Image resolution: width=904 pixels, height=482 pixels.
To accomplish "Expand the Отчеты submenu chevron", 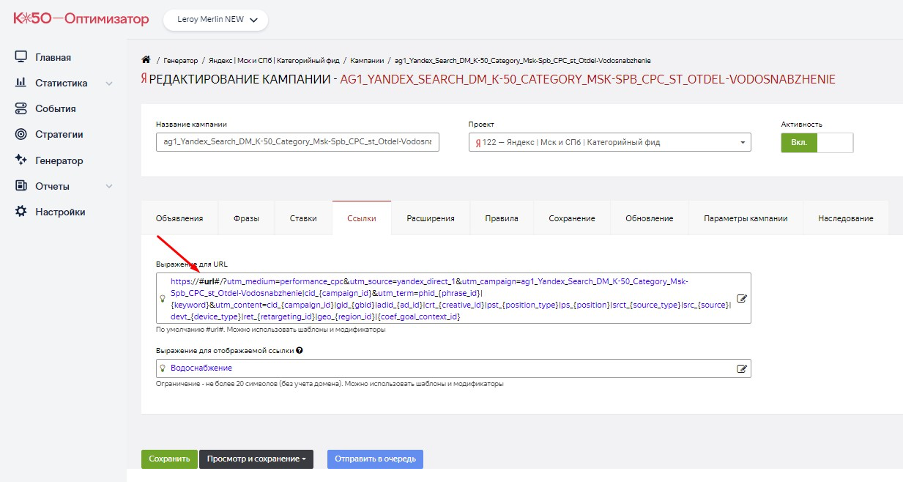I will pos(109,186).
